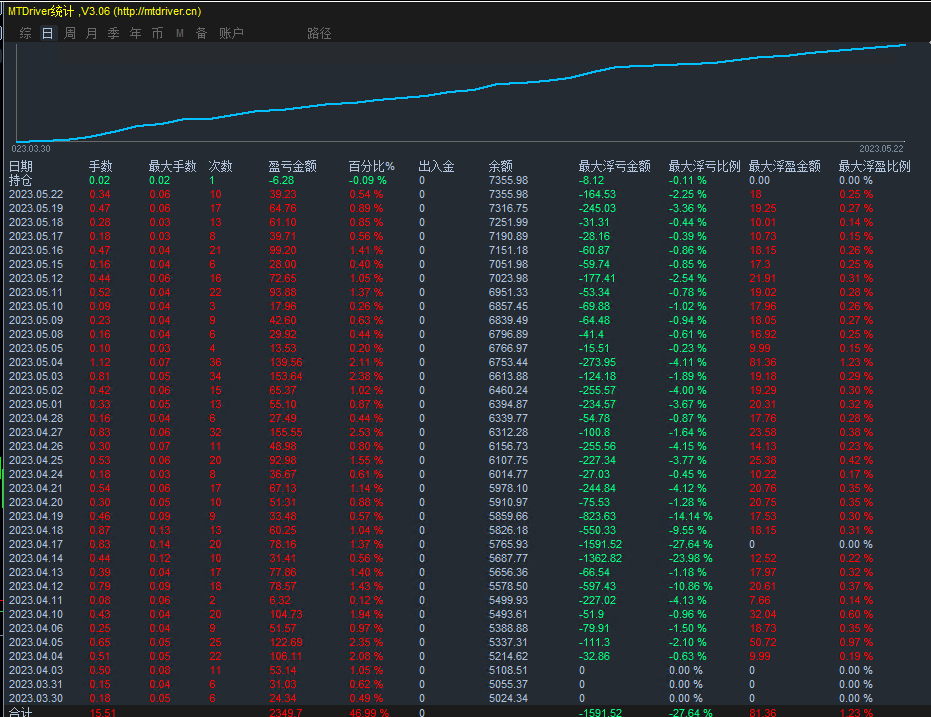Viewport: 931px width, 717px height.
Task: Click floating profit 81.36 for 2023.05.04
Action: pos(763,362)
